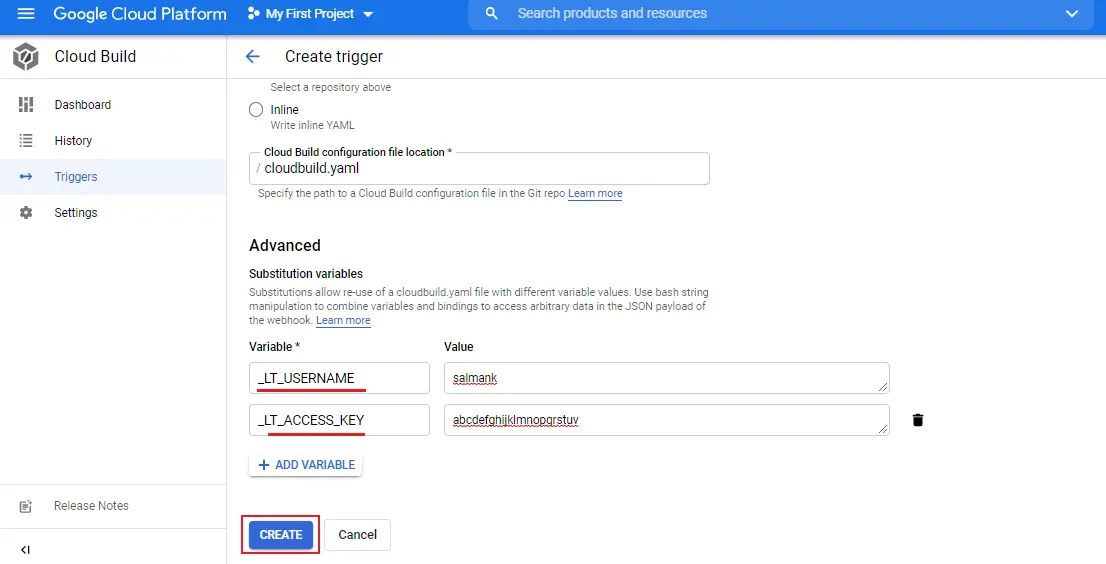Open Learn more link for config file

pos(595,193)
